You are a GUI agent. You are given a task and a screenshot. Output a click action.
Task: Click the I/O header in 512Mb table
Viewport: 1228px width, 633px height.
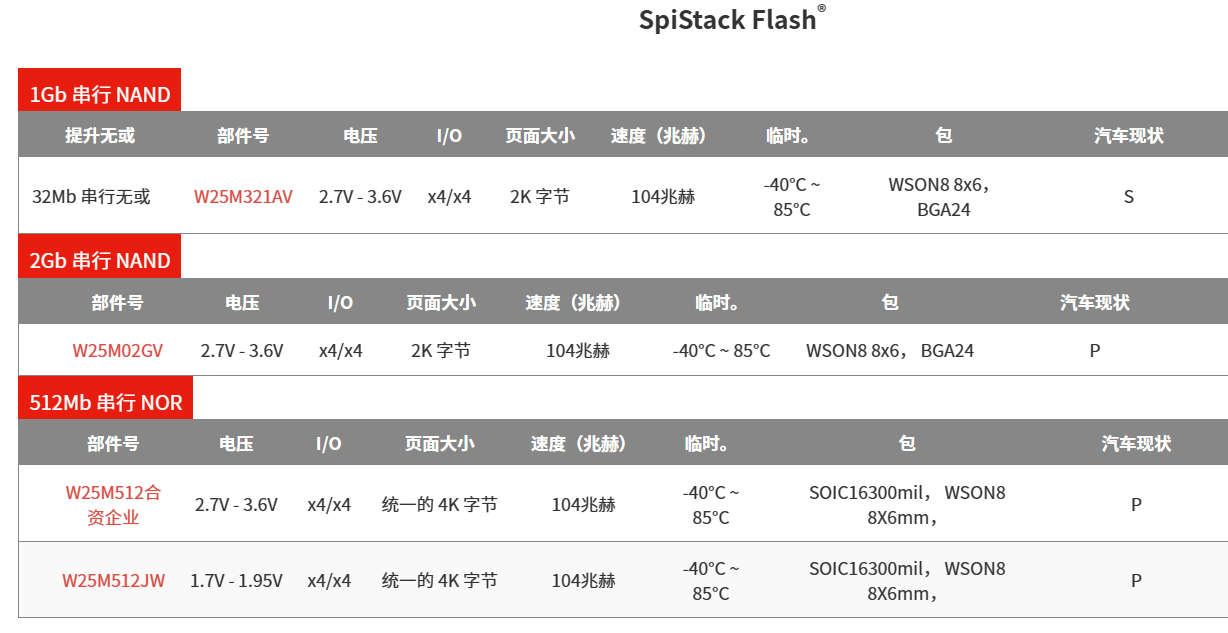[329, 444]
